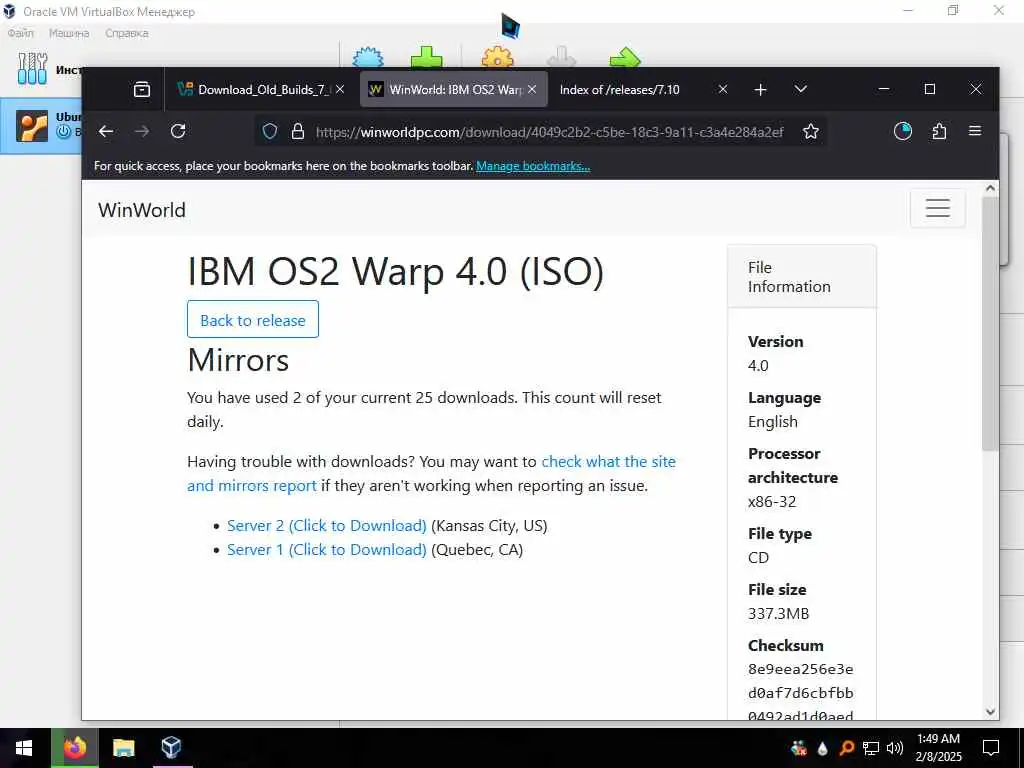Open tracking protection shield icon
The width and height of the screenshot is (1024, 768).
point(270,132)
